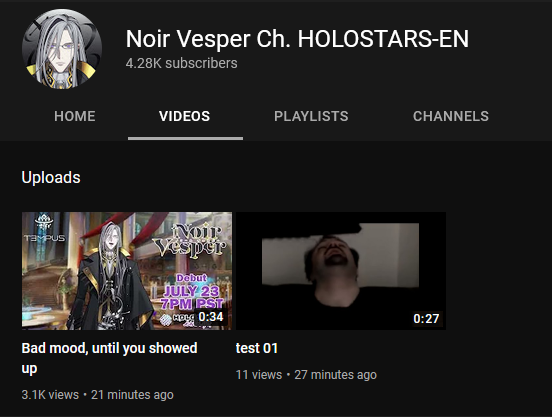552x417 pixels.
Task: Click the 0:34 duration badge
Action: 211,317
